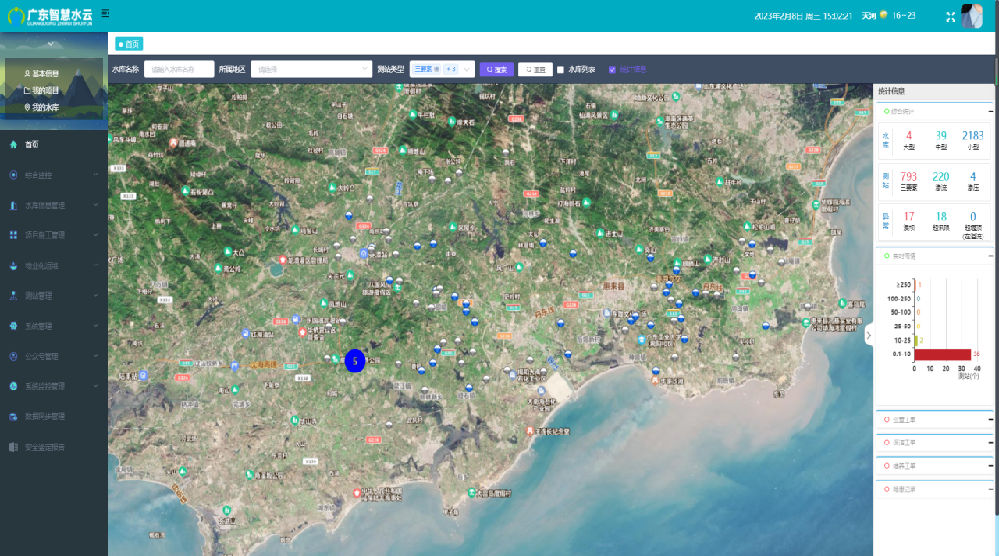The width and height of the screenshot is (1000, 556).
Task: Open the user avatar in top-right corner
Action: pos(972,16)
